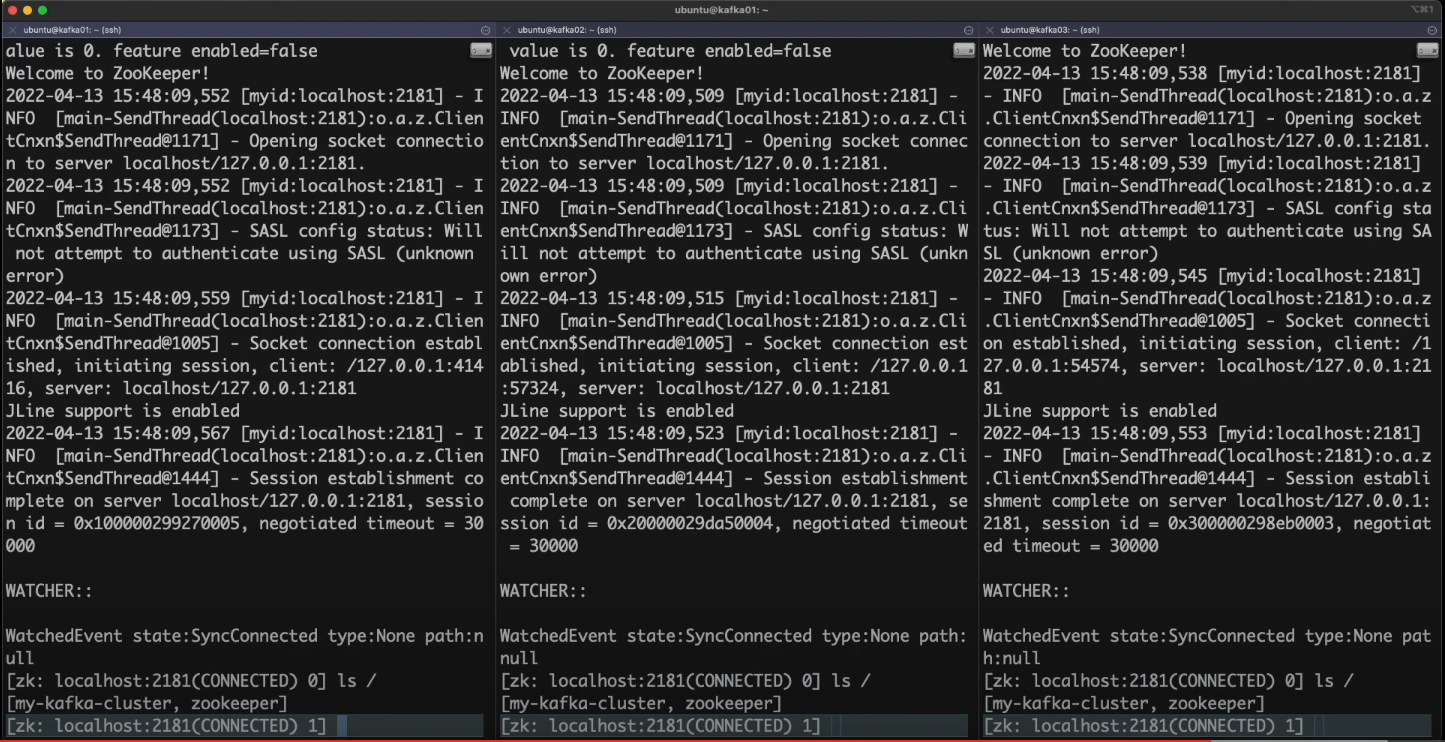The image size is (1445, 742).
Task: Open the pane options menu icon for kafka02
Action: (x=968, y=31)
